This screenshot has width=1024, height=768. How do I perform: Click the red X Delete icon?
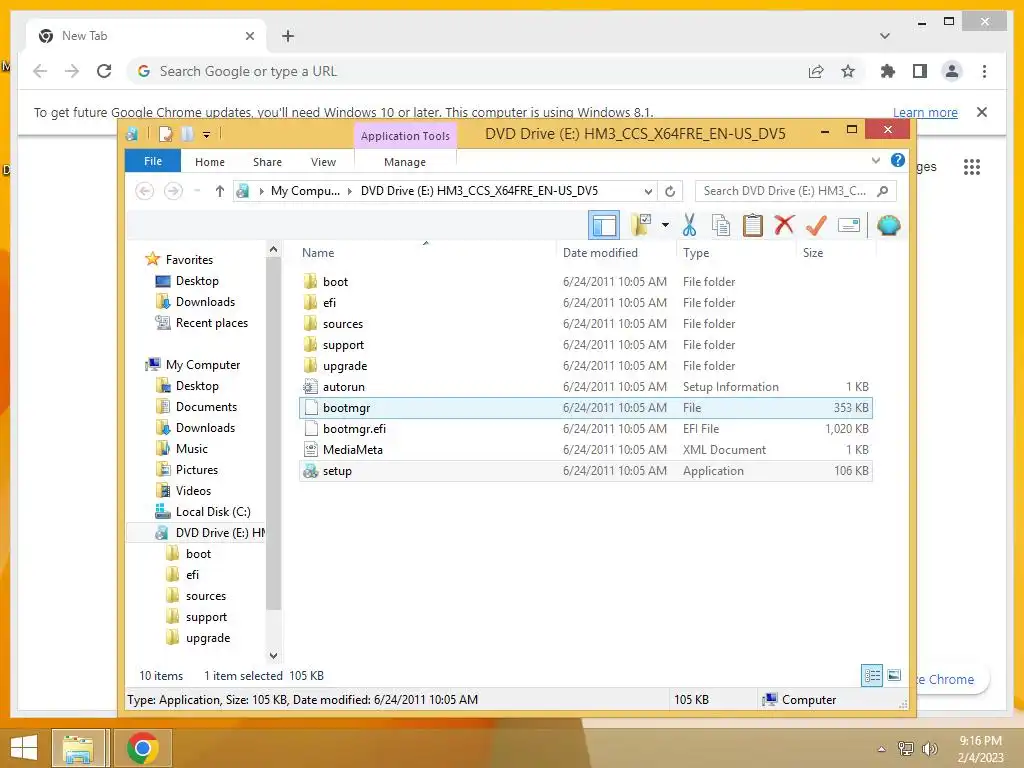click(x=784, y=225)
